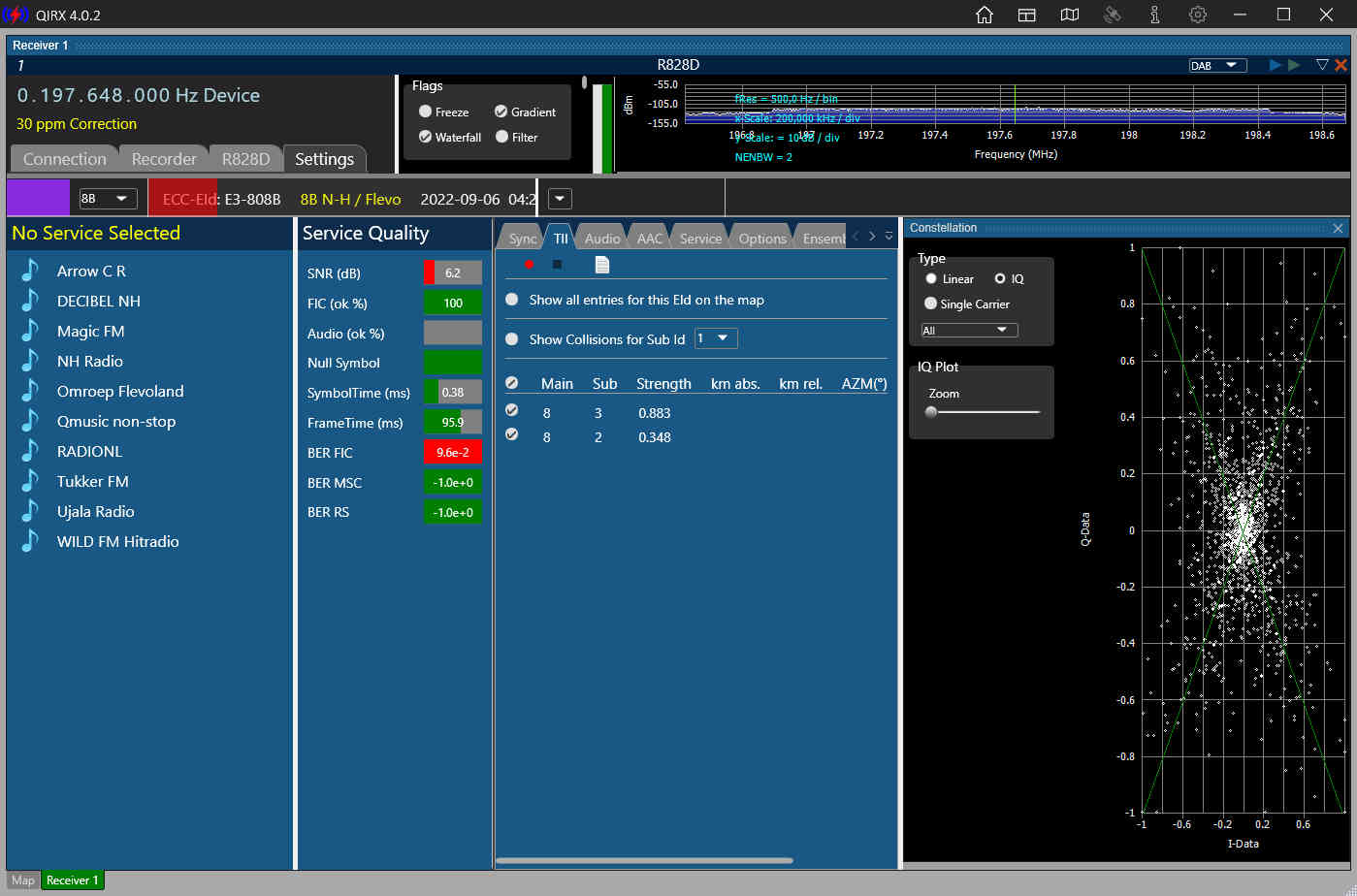Click the music note icon for WILD FM Hitradio

point(30,541)
